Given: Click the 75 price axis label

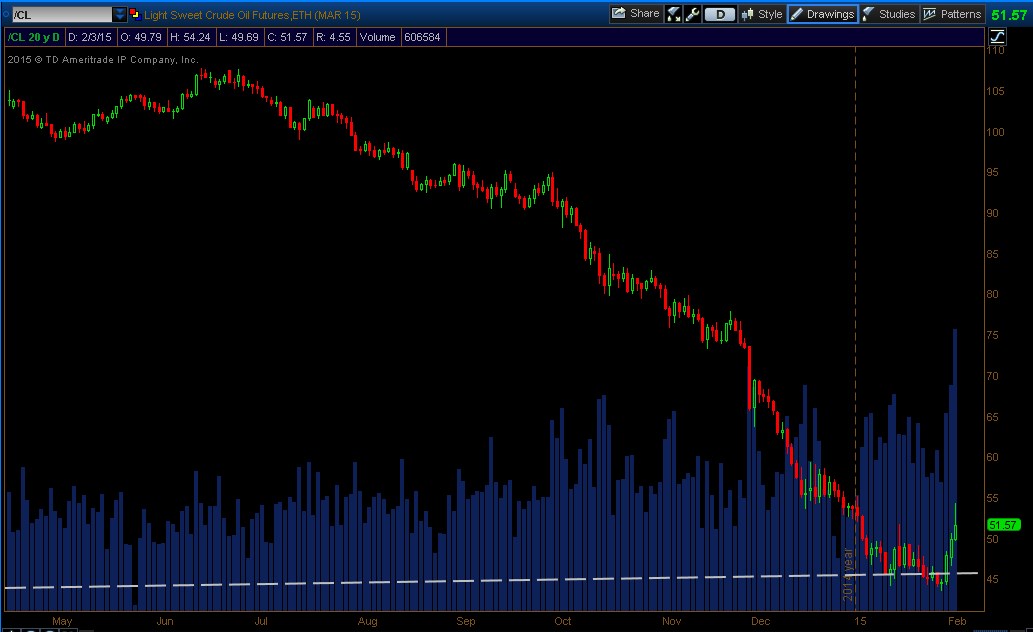Looking at the screenshot, I should [992, 335].
